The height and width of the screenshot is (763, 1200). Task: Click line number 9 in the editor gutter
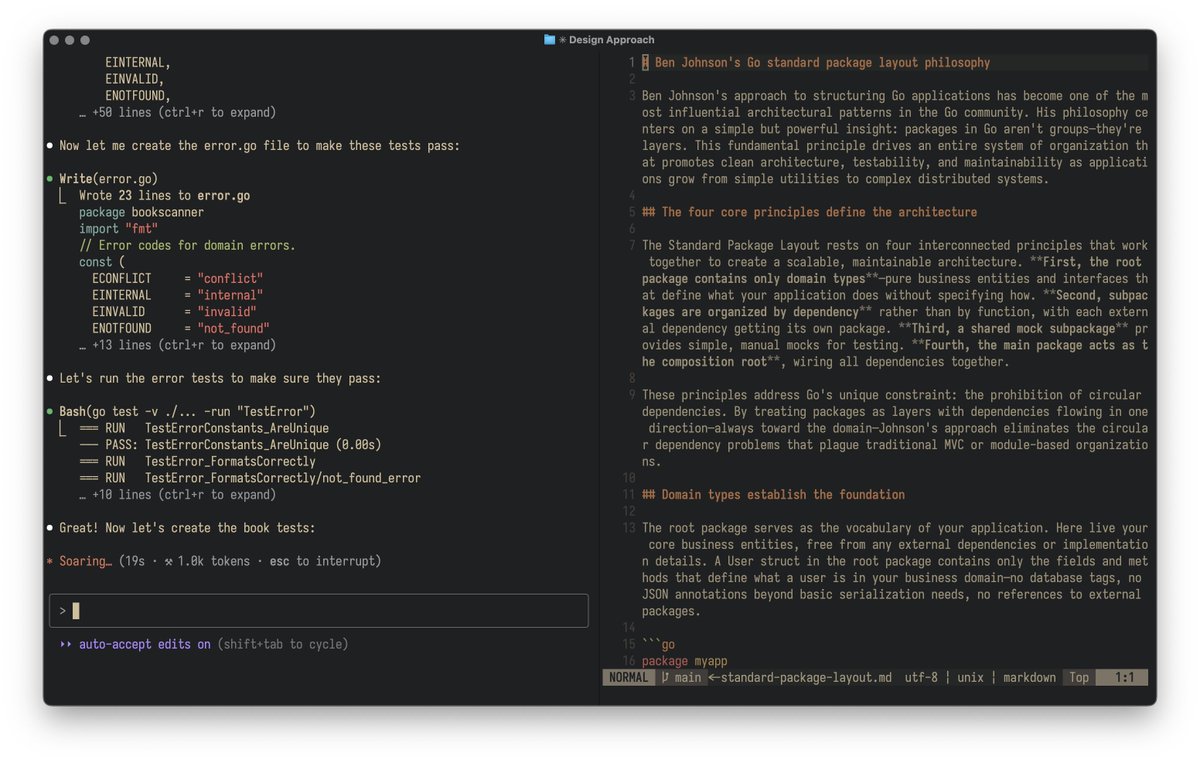coord(631,395)
